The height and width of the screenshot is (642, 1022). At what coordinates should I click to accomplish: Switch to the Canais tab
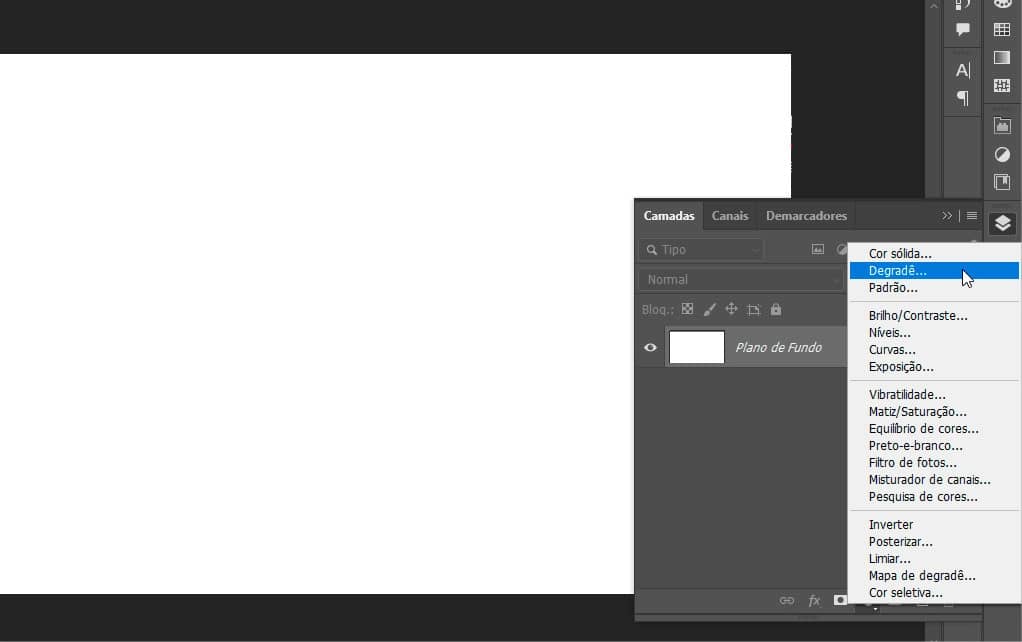tap(730, 215)
